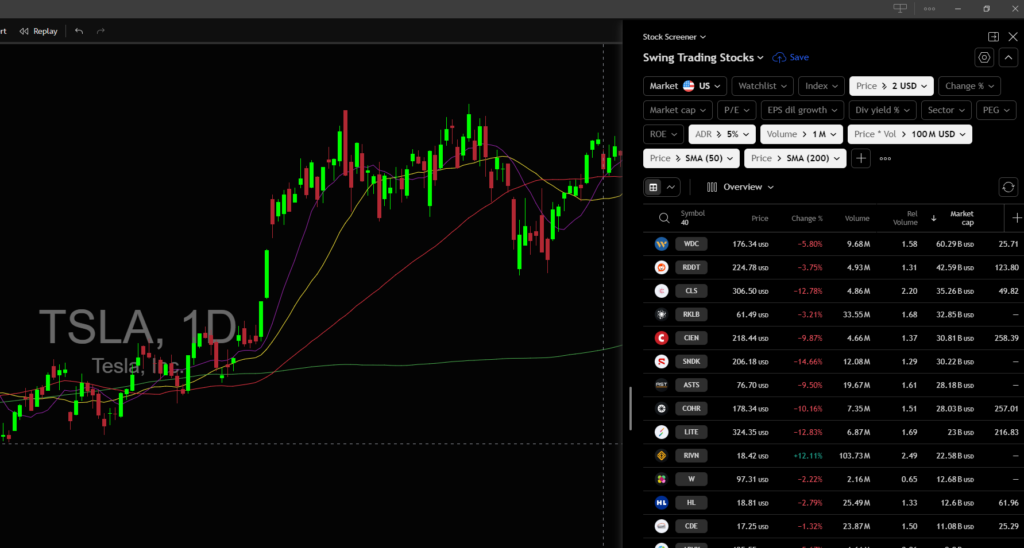The image size is (1024, 548).
Task: Open the Market cap filter pill
Action: click(678, 110)
